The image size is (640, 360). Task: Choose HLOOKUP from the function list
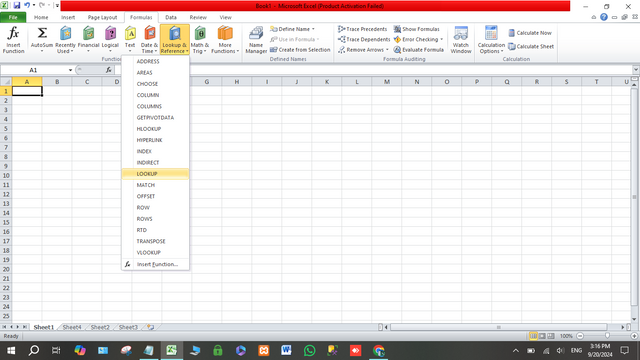[x=155, y=129]
